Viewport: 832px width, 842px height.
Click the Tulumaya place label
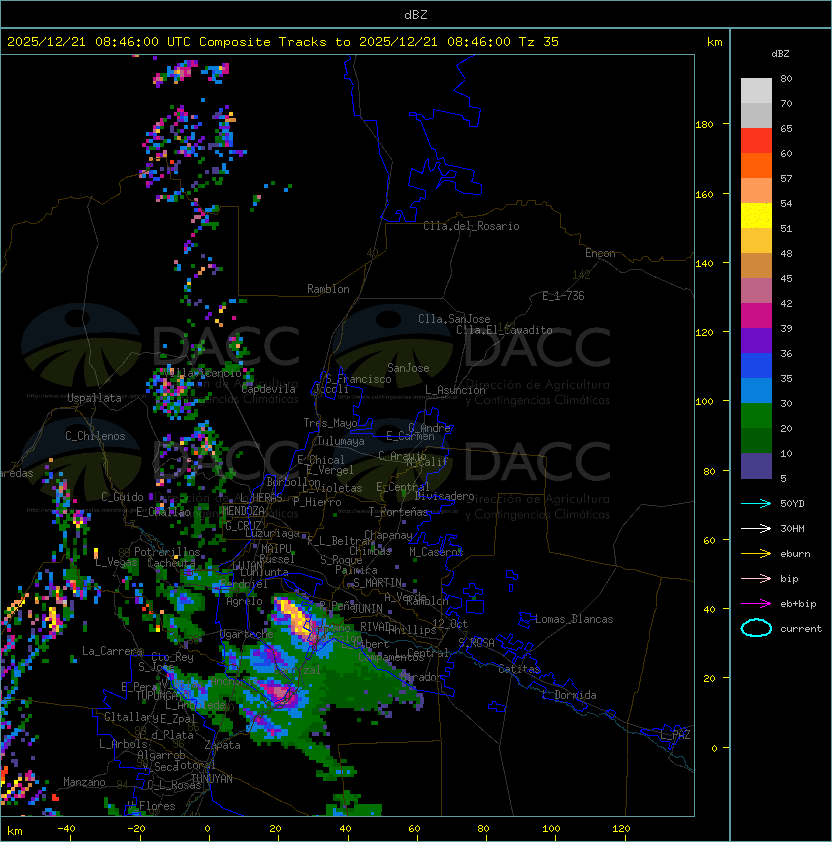pyautogui.click(x=341, y=441)
